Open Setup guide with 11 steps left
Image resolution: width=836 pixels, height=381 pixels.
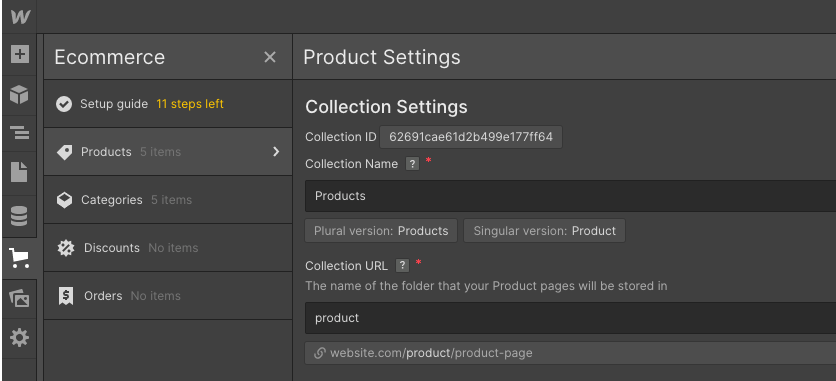pos(168,104)
